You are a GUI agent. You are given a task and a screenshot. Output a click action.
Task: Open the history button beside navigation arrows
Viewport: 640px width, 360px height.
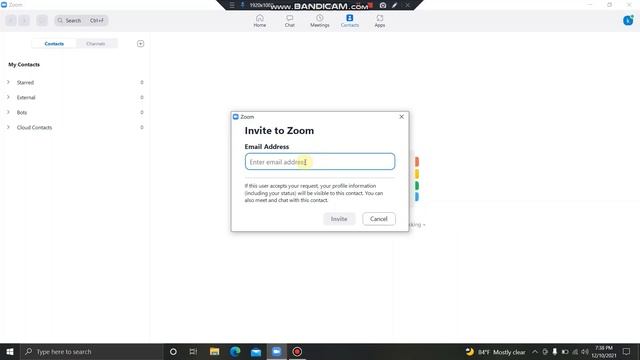tap(42, 20)
